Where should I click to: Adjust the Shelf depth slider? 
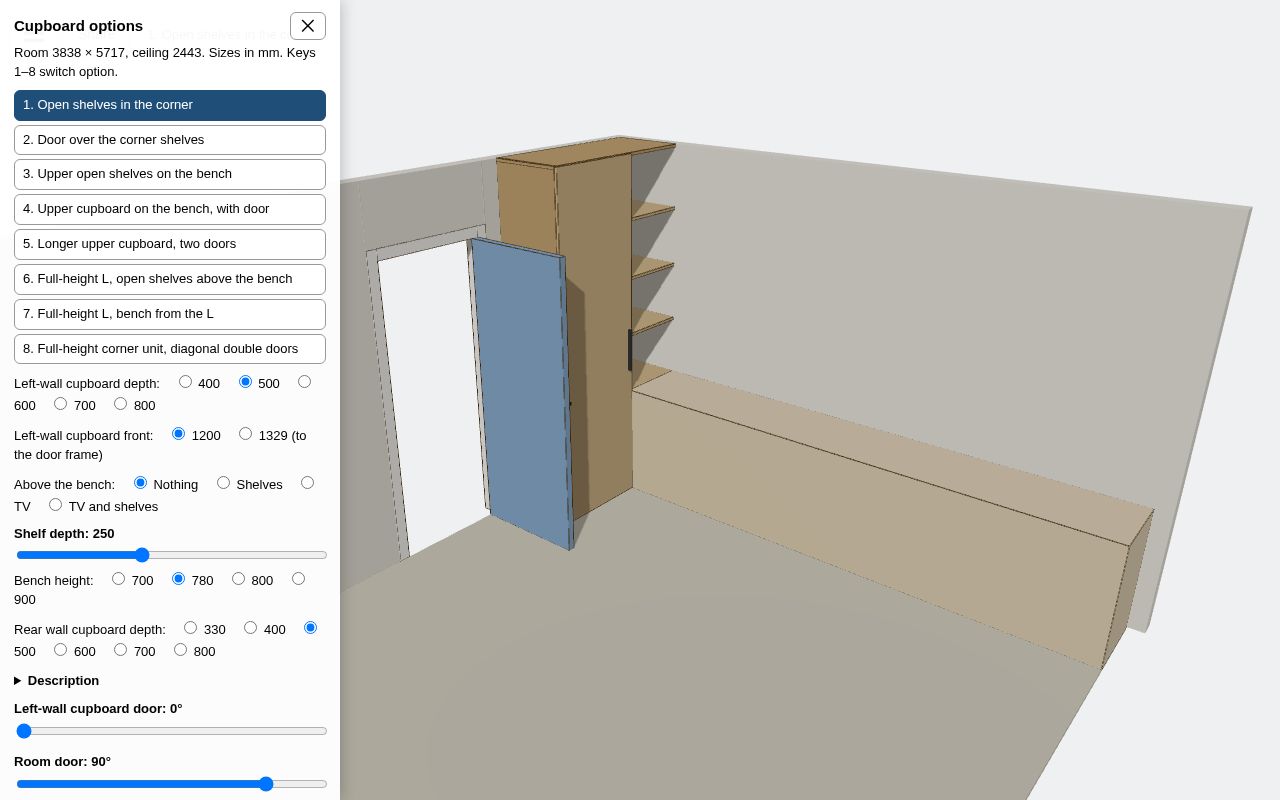[x=171, y=555]
